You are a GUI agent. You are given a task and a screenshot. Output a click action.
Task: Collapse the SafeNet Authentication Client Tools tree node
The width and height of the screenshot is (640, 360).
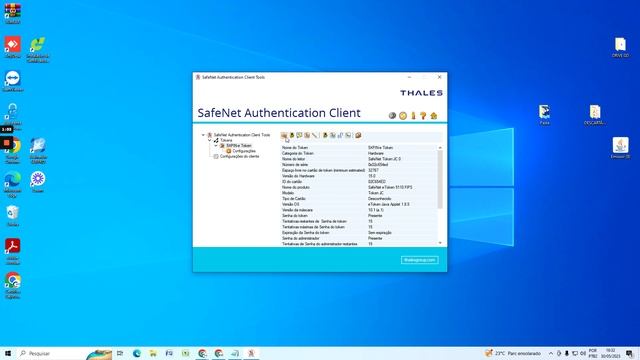coord(203,135)
